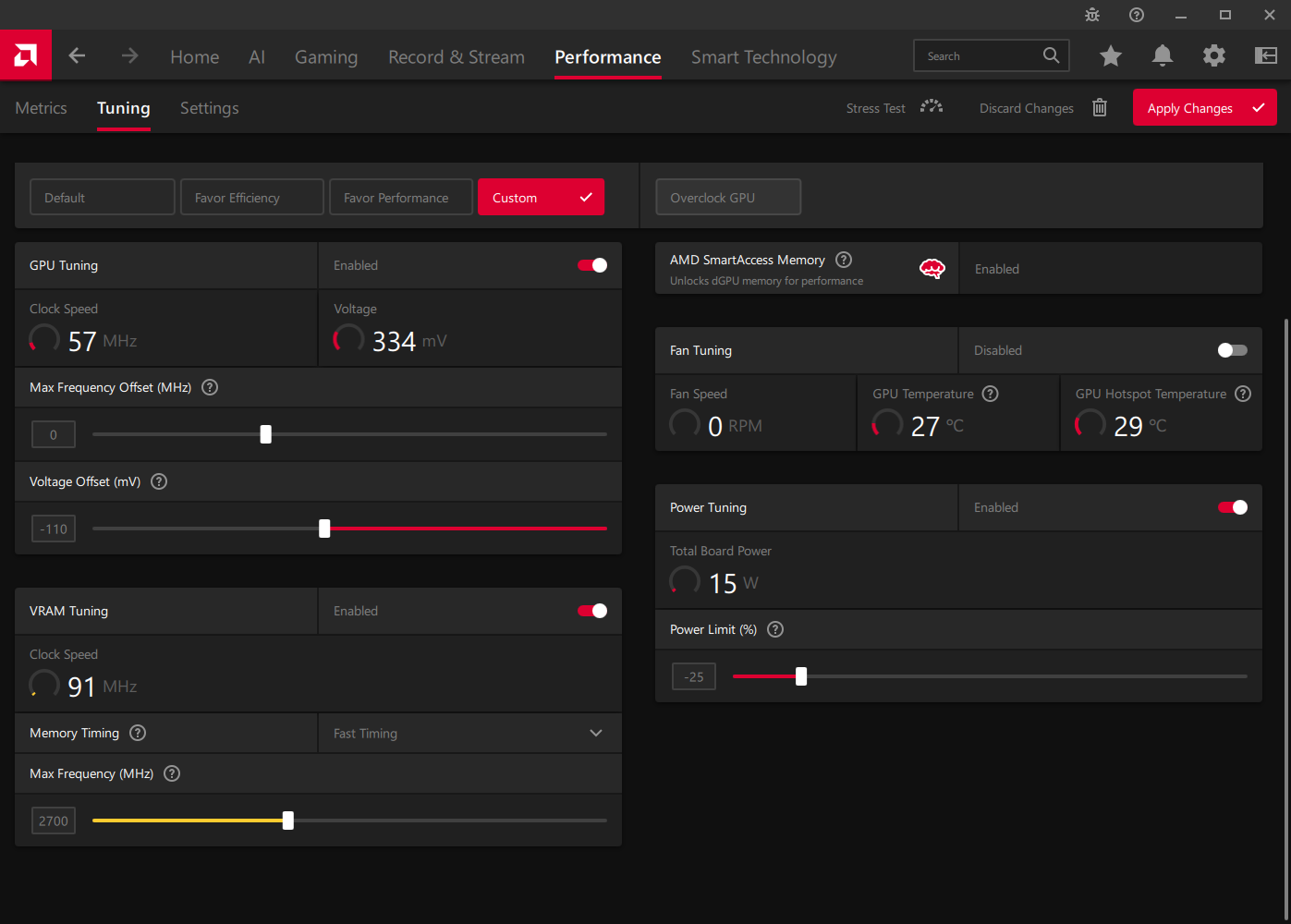This screenshot has height=924, width=1291.
Task: Disable the GPU Tuning toggle
Action: (x=592, y=265)
